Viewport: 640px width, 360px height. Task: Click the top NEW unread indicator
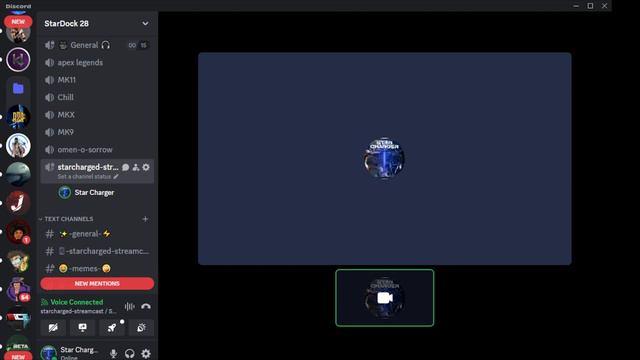(18, 22)
